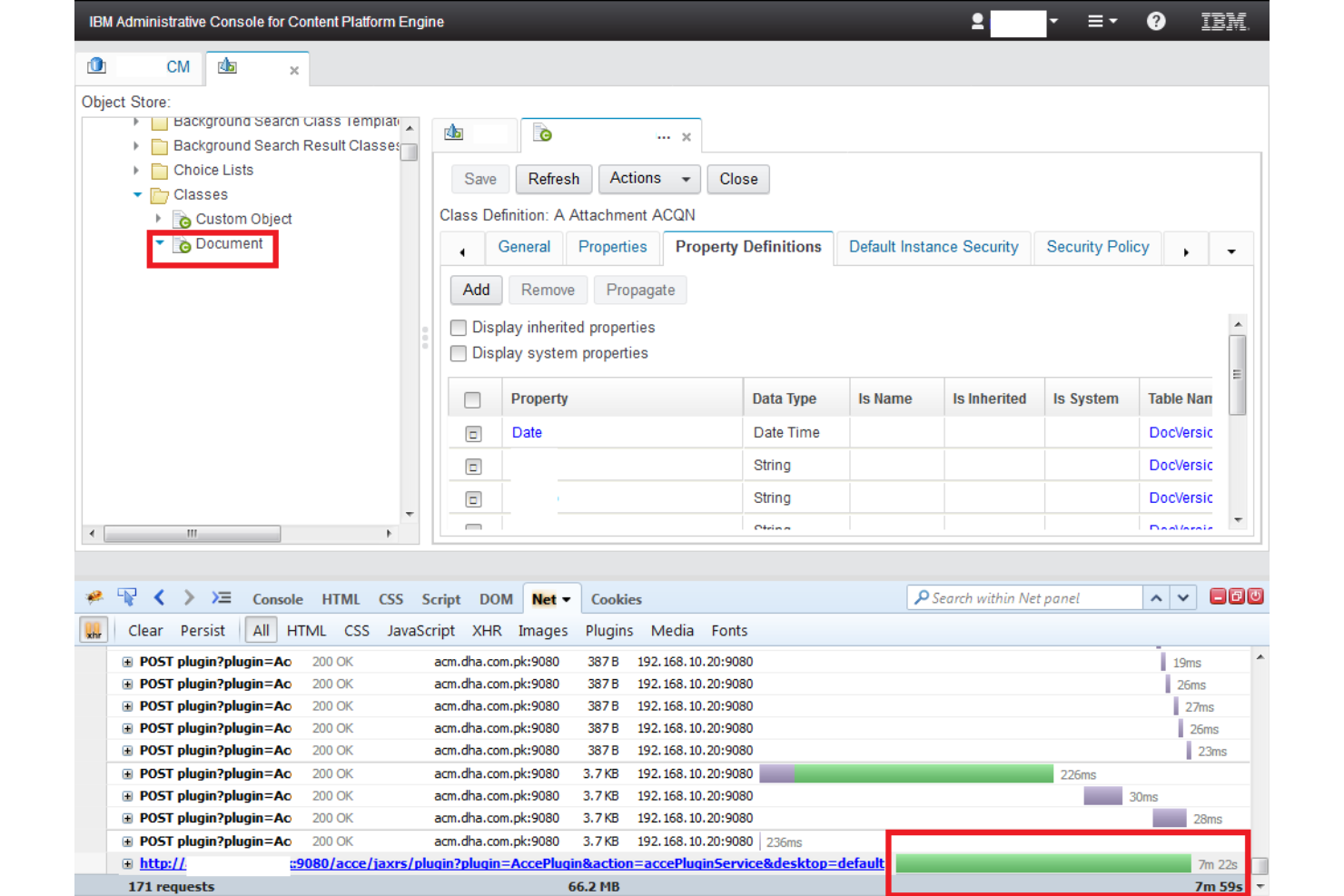Click the Choice Lists folder icon
This screenshot has width=1344, height=896.
click(x=160, y=171)
